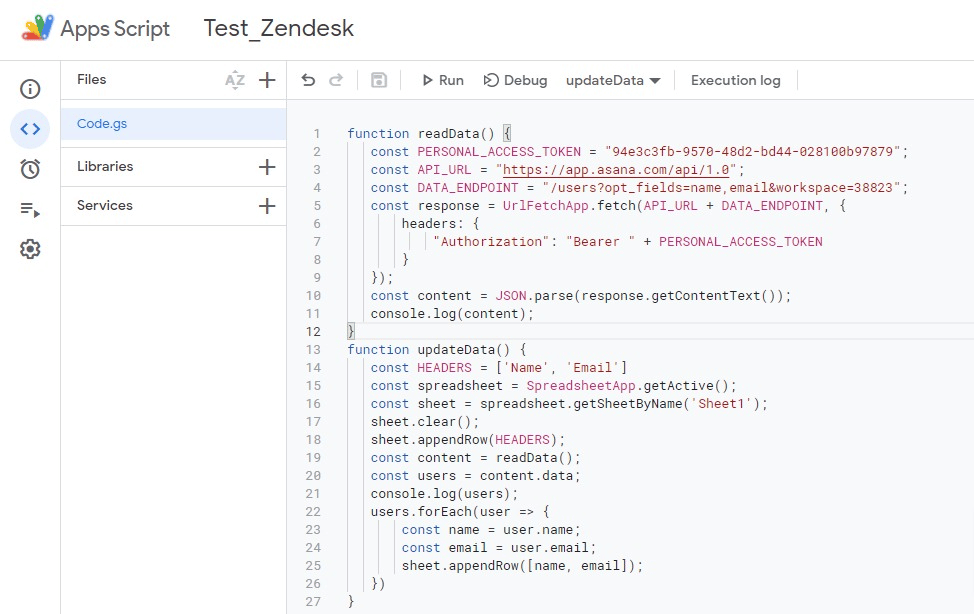Undo the last edit
The height and width of the screenshot is (614, 974).
(308, 80)
